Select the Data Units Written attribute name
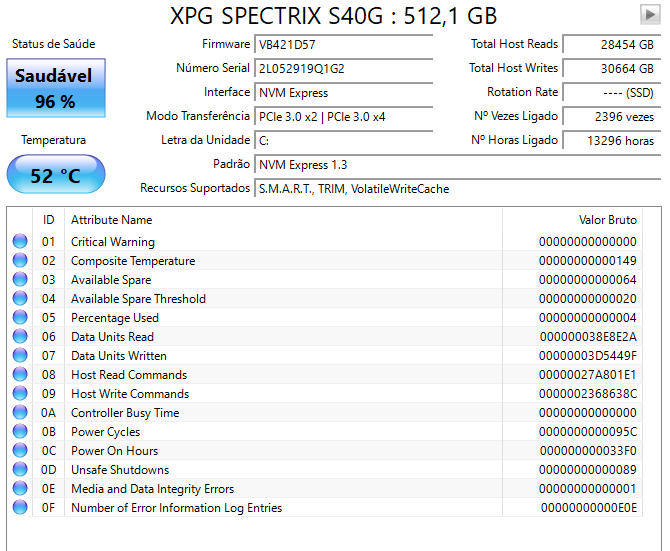This screenshot has width=670, height=551. (x=119, y=356)
